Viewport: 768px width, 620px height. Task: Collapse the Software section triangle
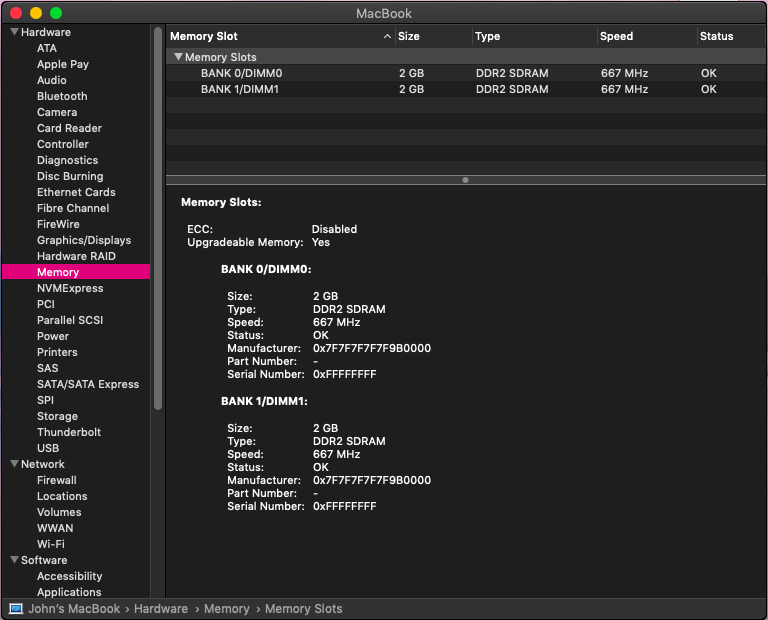coord(15,560)
